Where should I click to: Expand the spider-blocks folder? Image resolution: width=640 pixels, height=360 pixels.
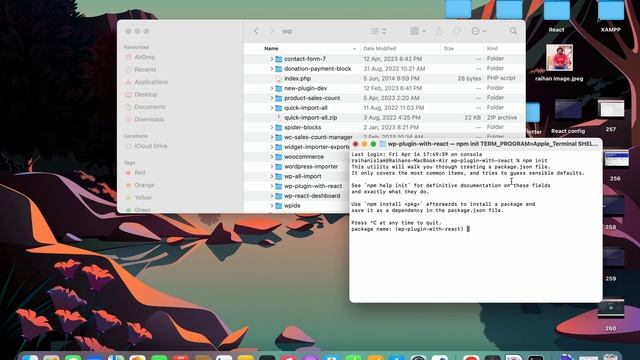(271, 128)
